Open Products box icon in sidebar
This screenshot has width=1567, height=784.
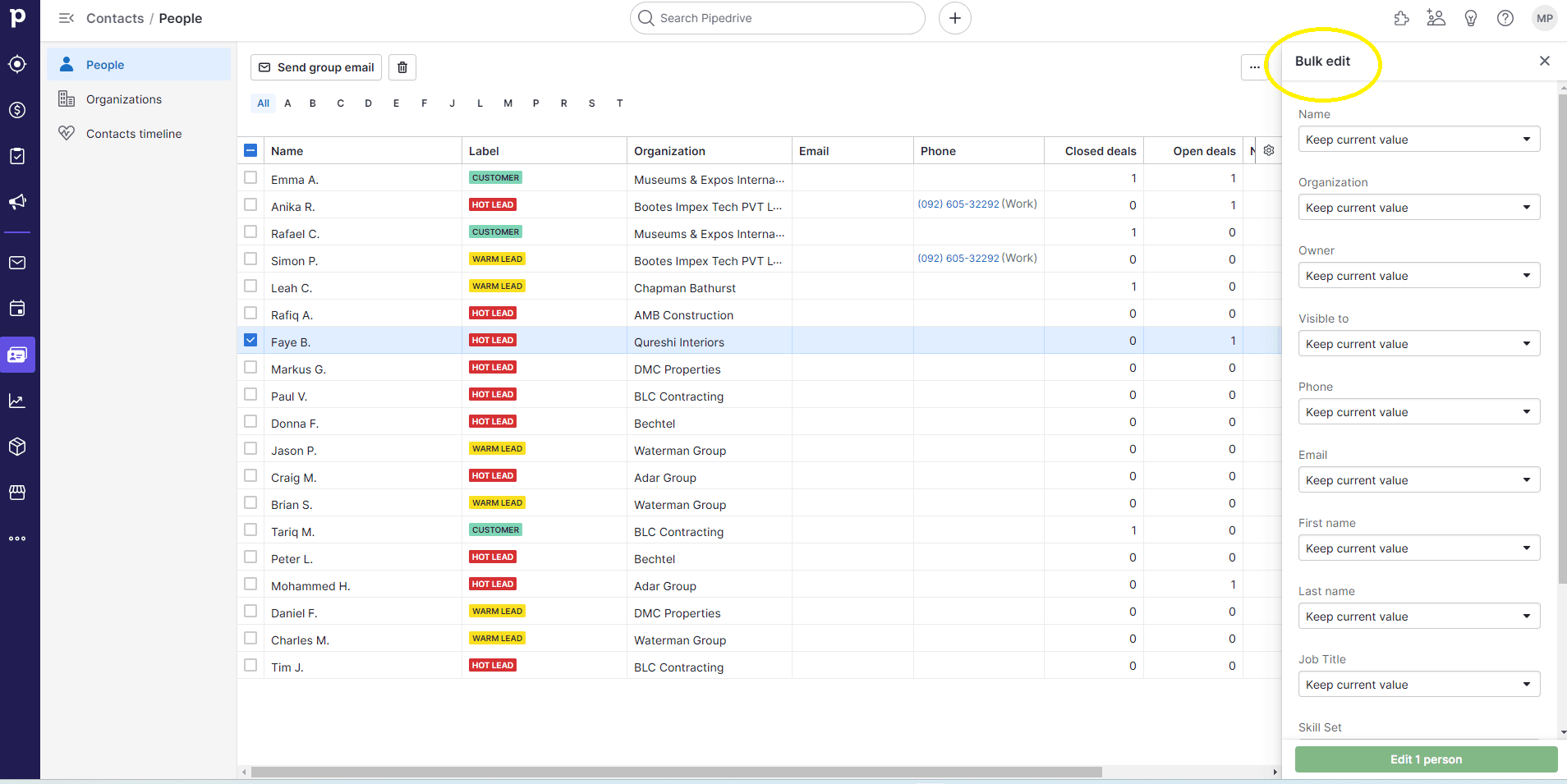17,447
